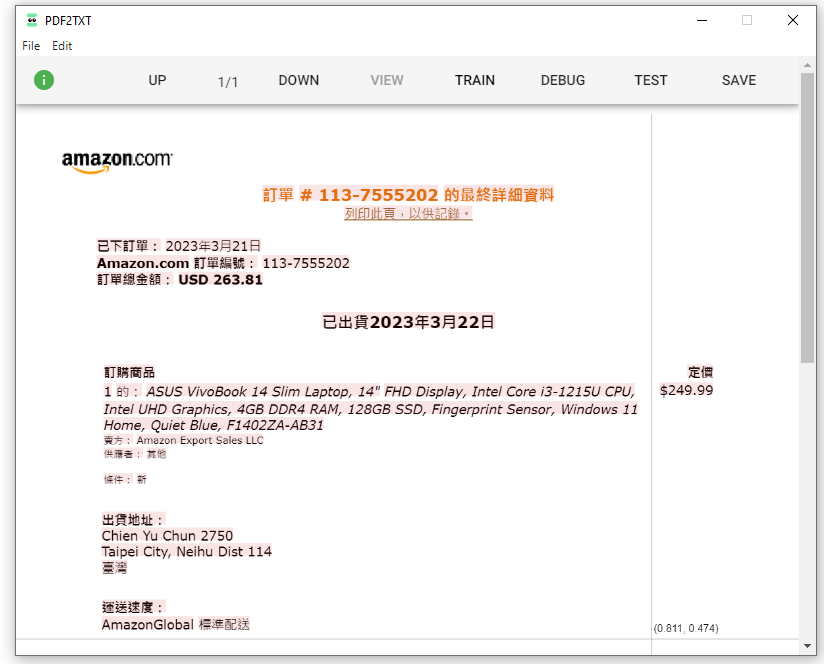Select the order title 113-7555202 heading

click(408, 195)
